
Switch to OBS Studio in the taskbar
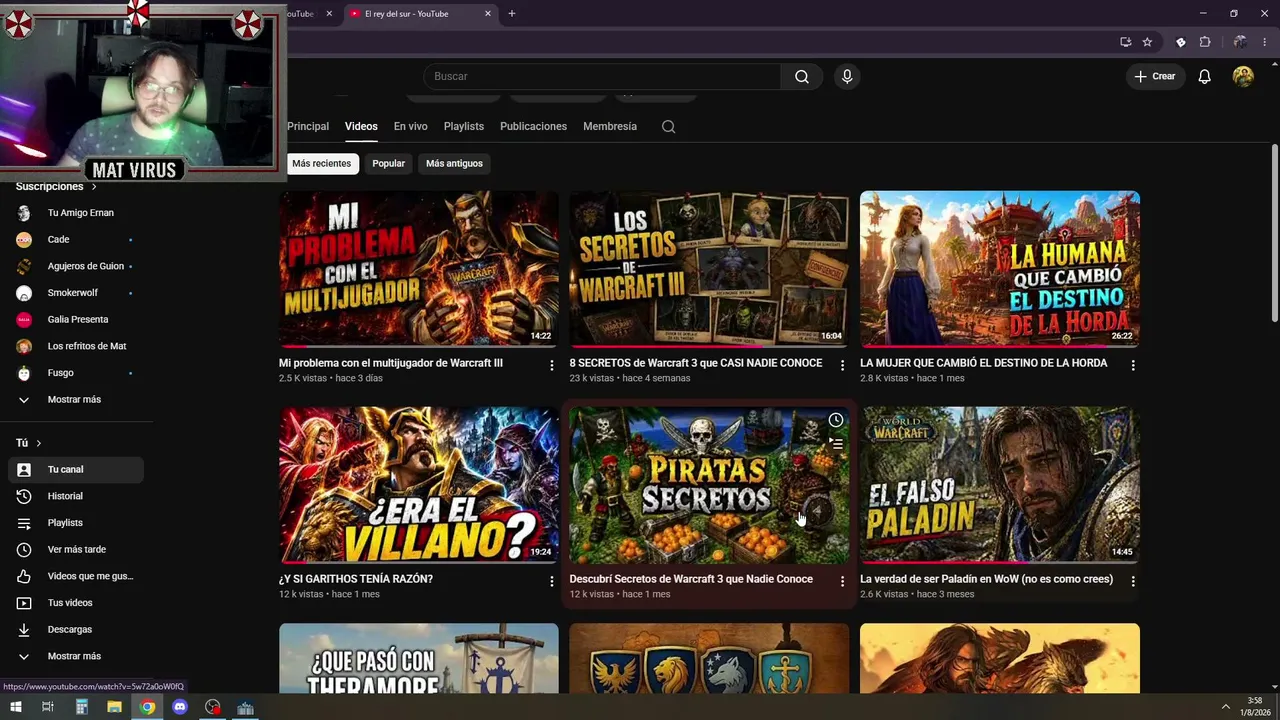[213, 707]
